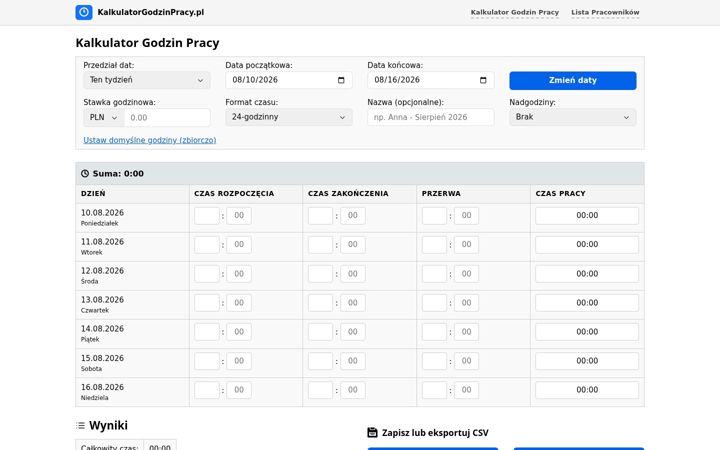This screenshot has height=450, width=720.
Task: Click start hour field for 14.08.2026
Action: [x=207, y=332]
